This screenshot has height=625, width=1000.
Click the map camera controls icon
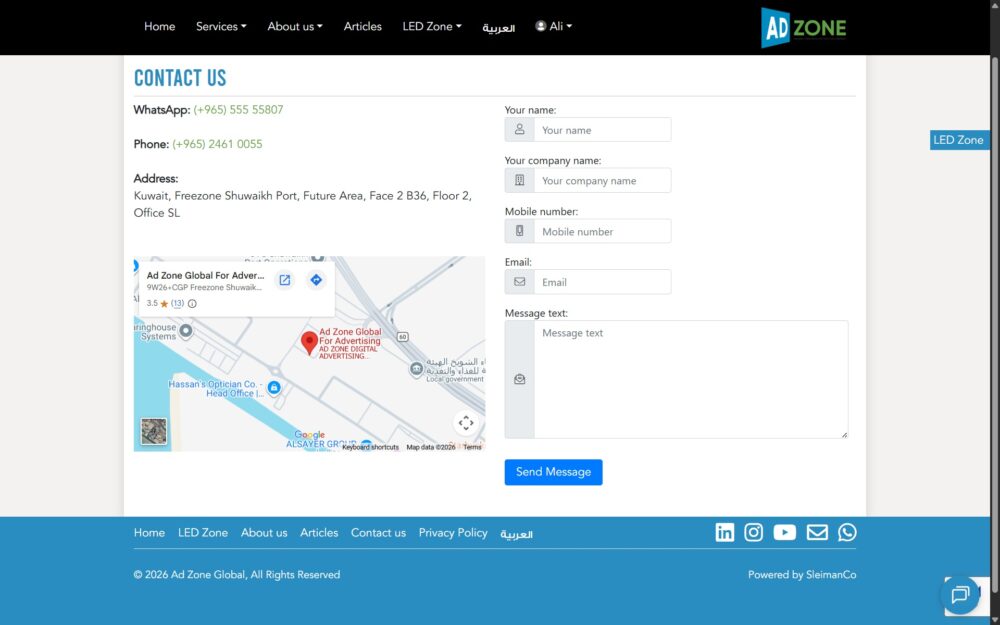(x=466, y=423)
